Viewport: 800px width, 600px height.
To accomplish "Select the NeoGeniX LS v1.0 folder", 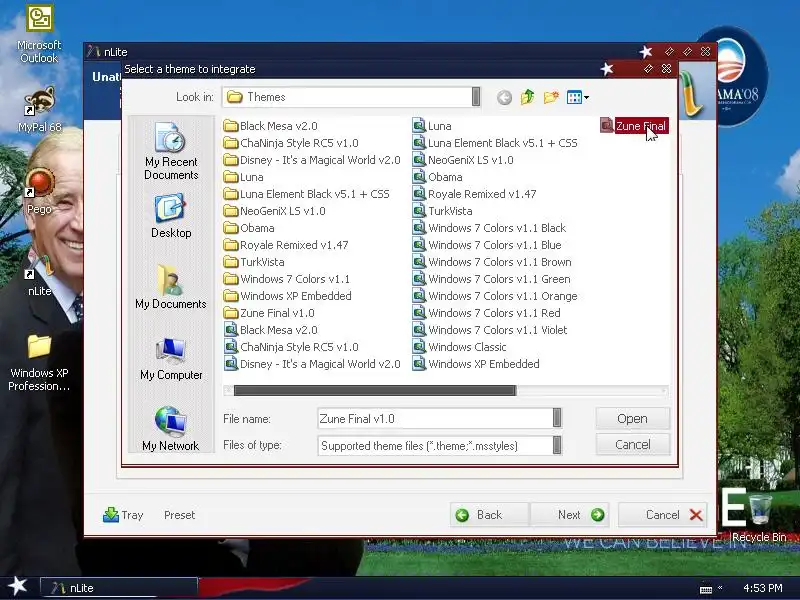I will (275, 211).
